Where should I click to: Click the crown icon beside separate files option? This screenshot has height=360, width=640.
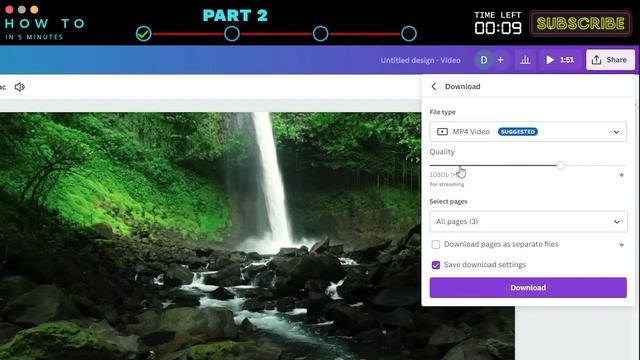(x=621, y=244)
